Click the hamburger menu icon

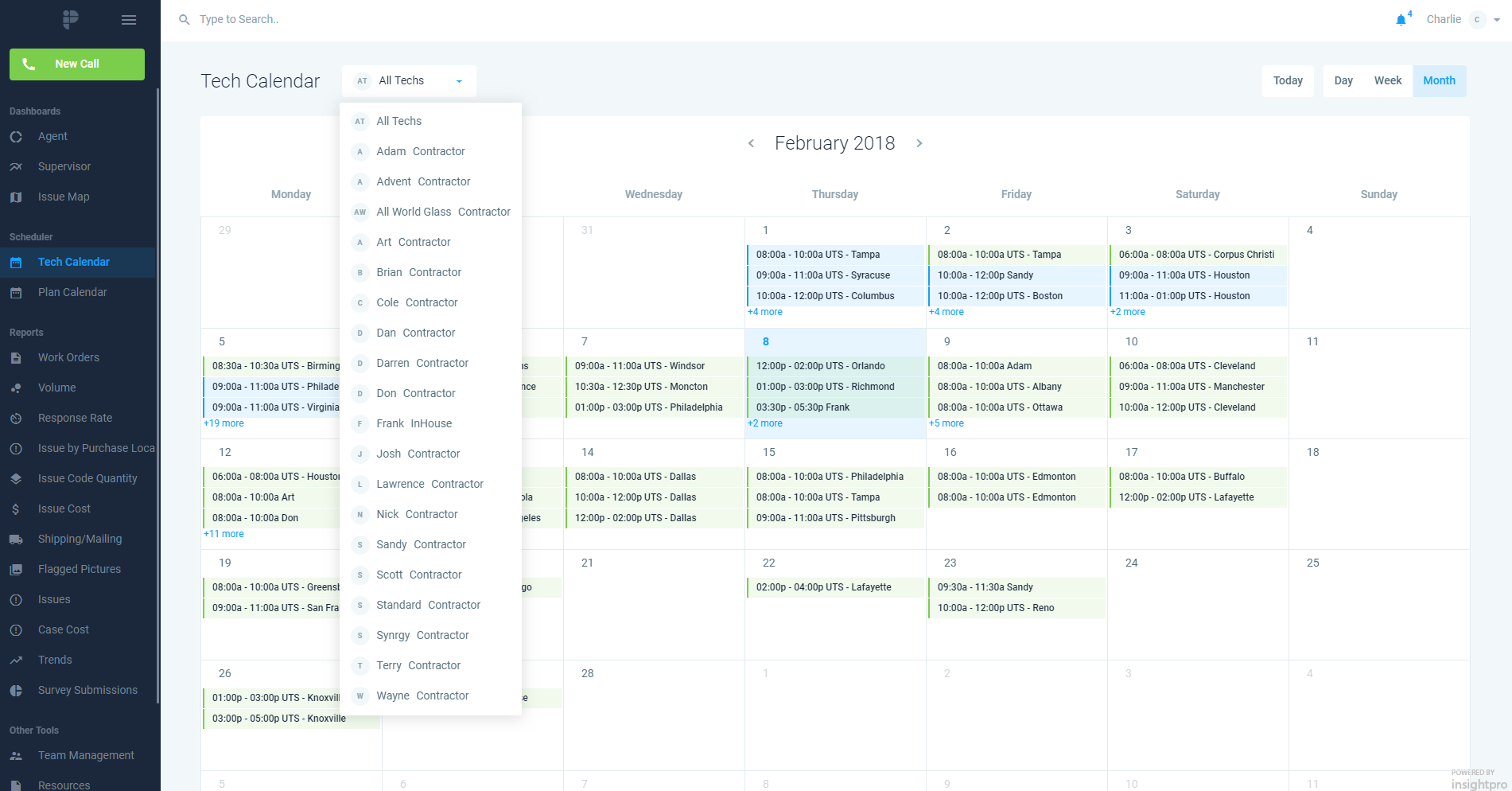129,20
